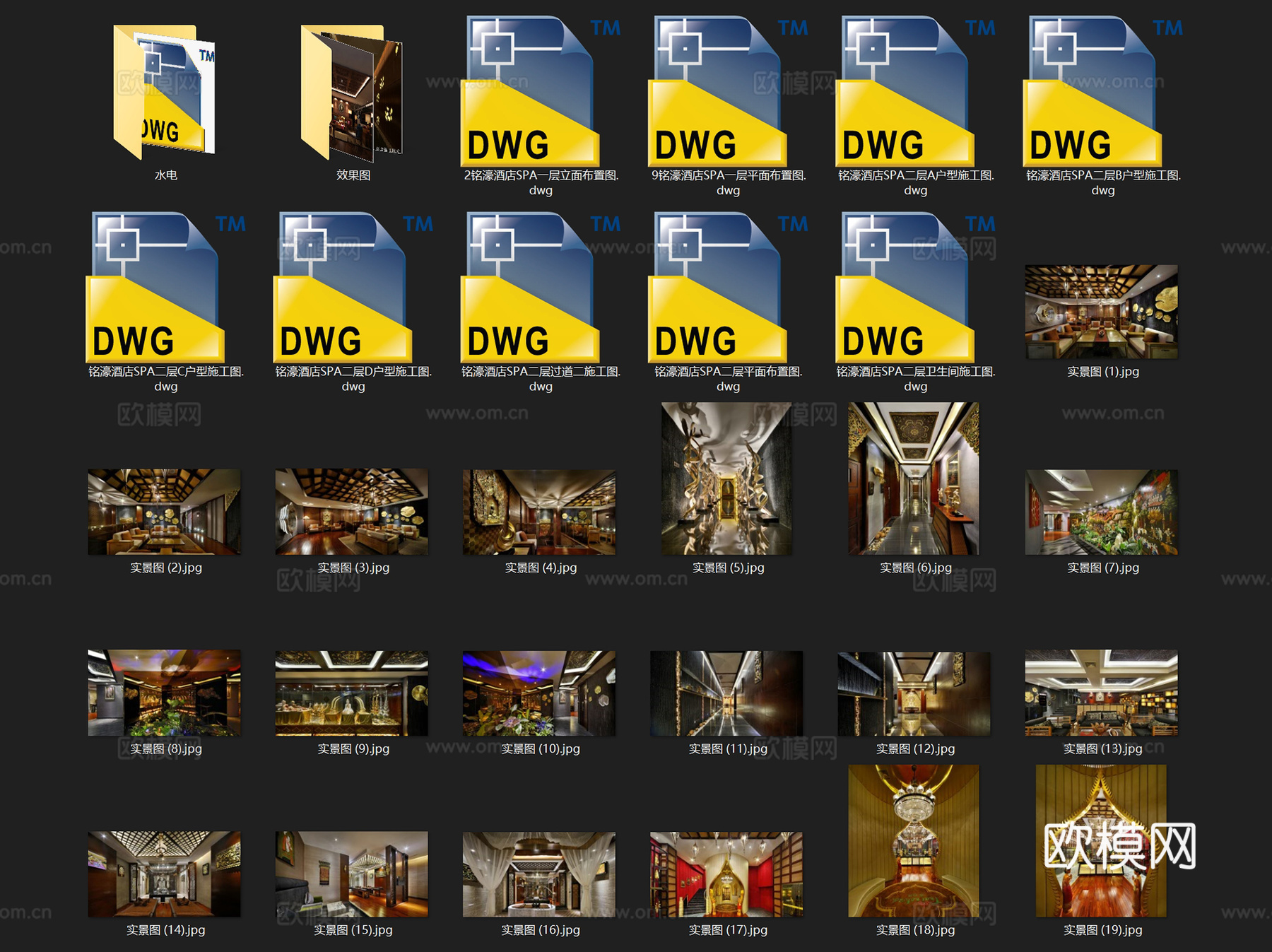Click the file name "实景图 (5).jpg"
1272x952 pixels.
729,568
